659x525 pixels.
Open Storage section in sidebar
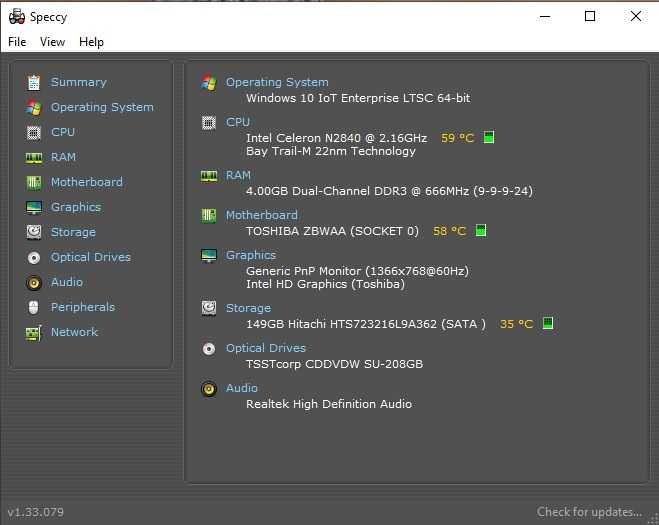(73, 232)
